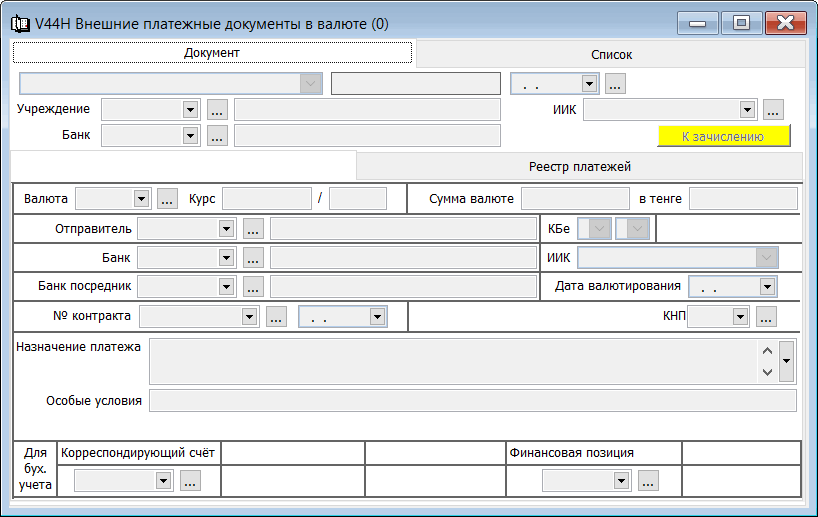This screenshot has width=818, height=517.
Task: Click the КНП ellipsis lookup button
Action: pos(766,317)
